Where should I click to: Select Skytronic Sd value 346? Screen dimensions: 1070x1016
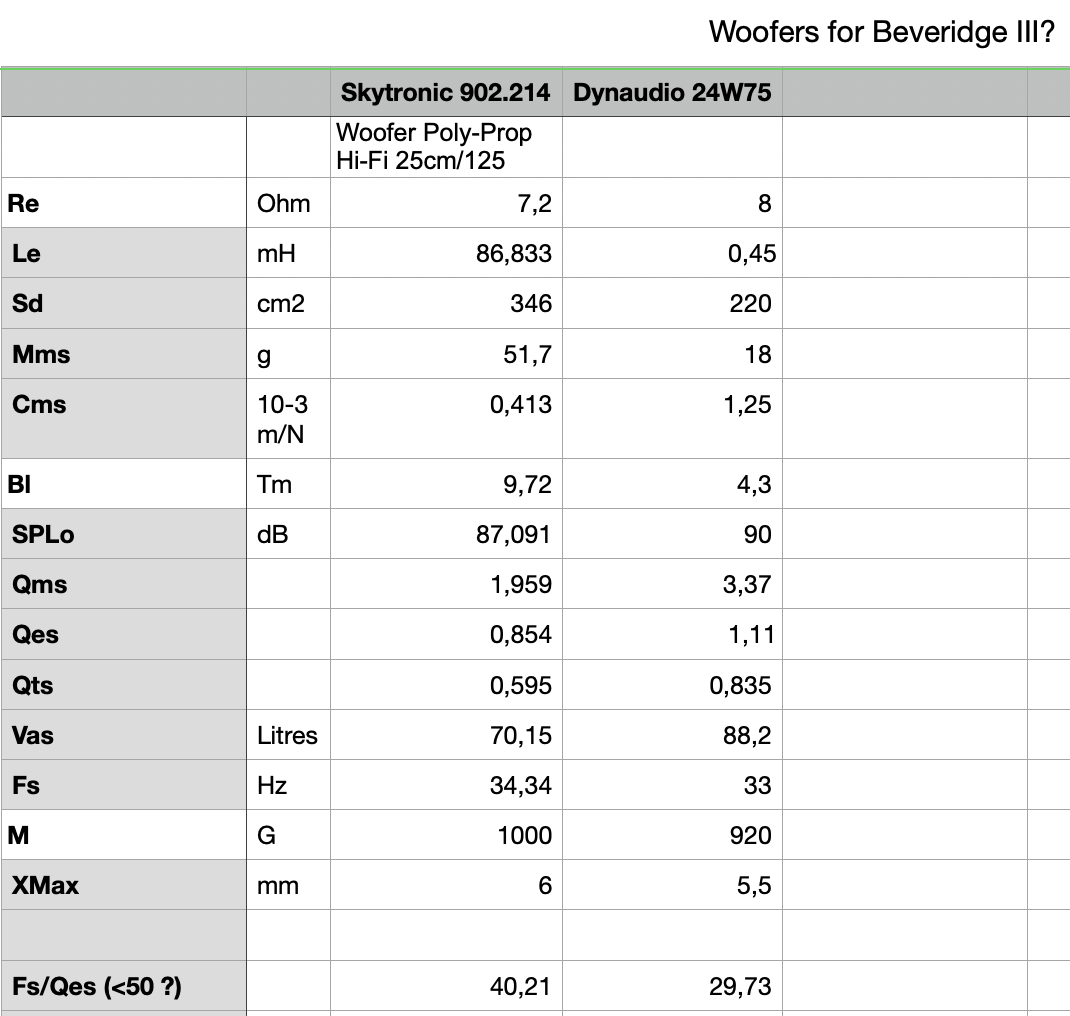click(x=446, y=303)
